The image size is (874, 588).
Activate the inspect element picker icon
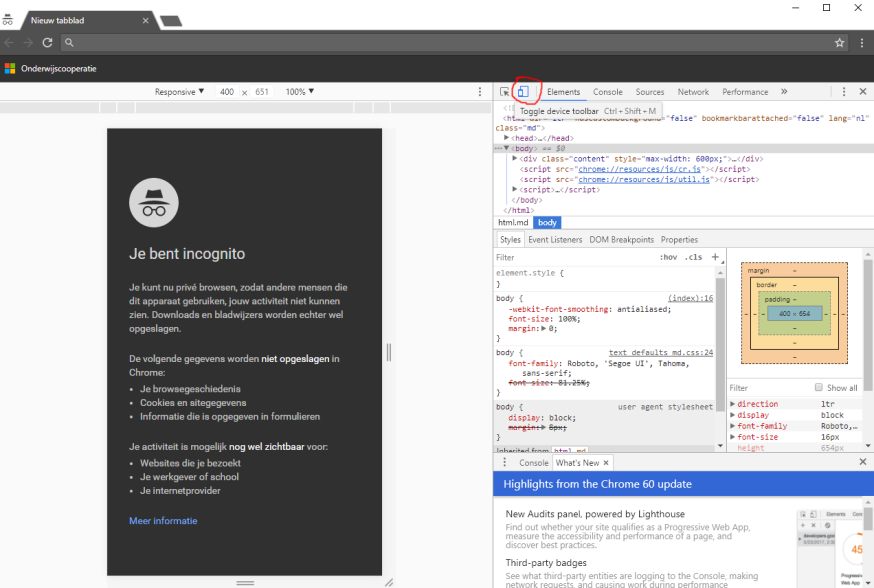pos(504,91)
